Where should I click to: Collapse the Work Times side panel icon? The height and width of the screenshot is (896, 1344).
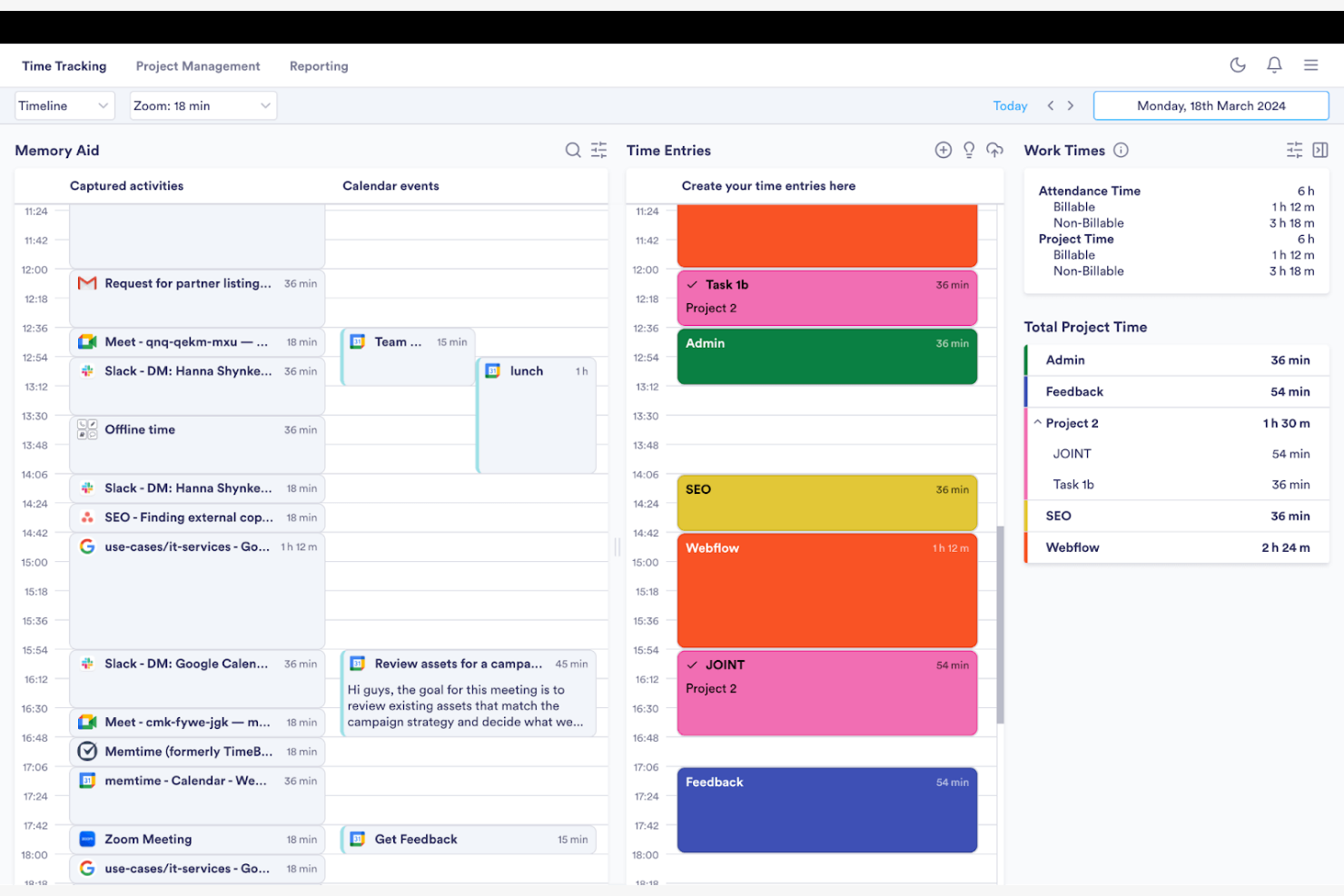pyautogui.click(x=1319, y=150)
